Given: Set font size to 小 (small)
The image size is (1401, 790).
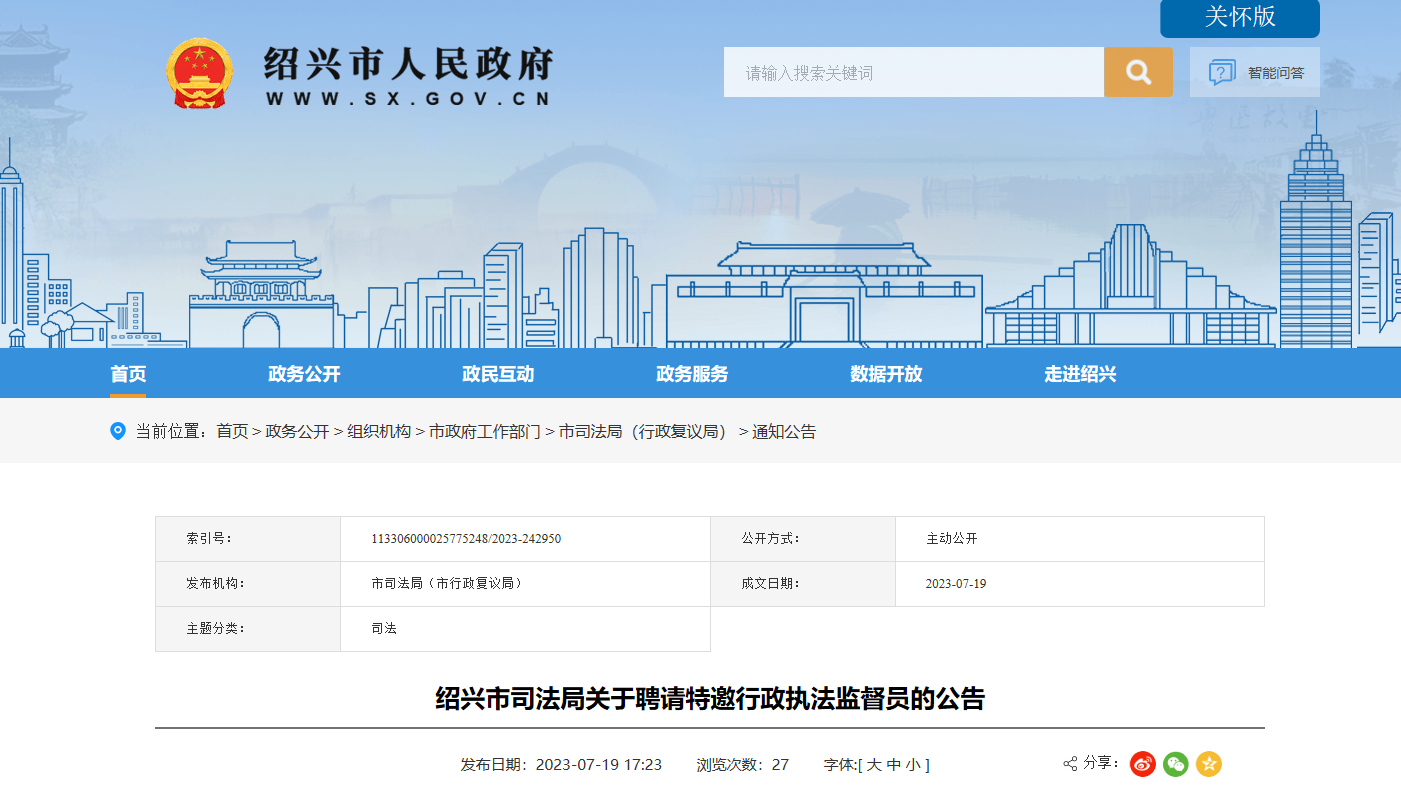Looking at the screenshot, I should coord(913,765).
